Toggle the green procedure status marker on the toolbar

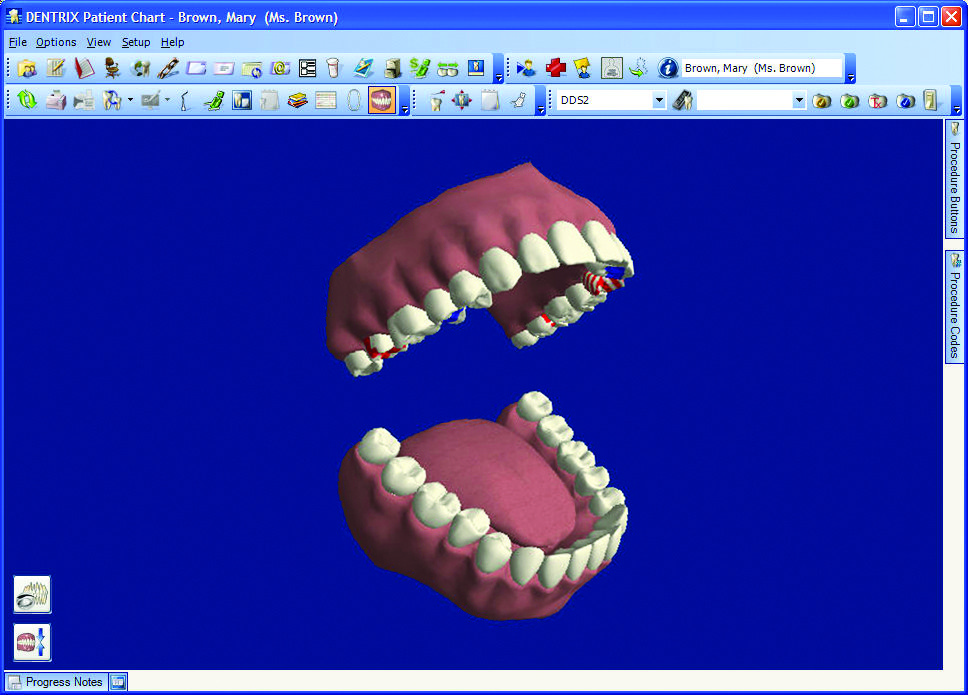point(847,100)
